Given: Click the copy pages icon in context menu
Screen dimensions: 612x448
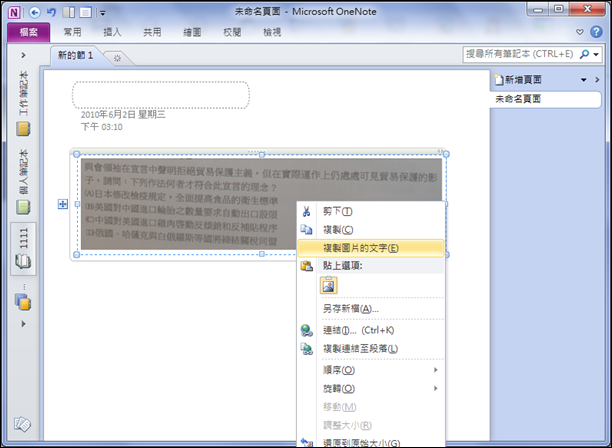Looking at the screenshot, I should 306,229.
